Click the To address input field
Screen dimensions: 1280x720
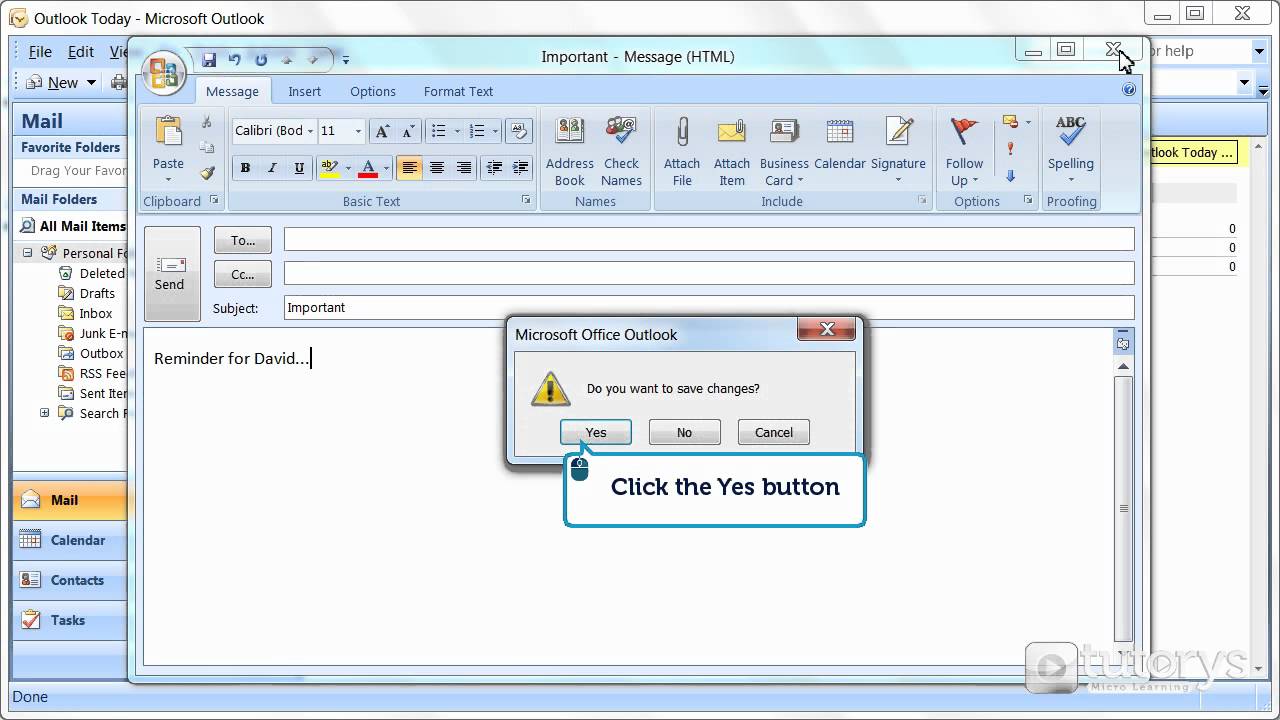[709, 239]
